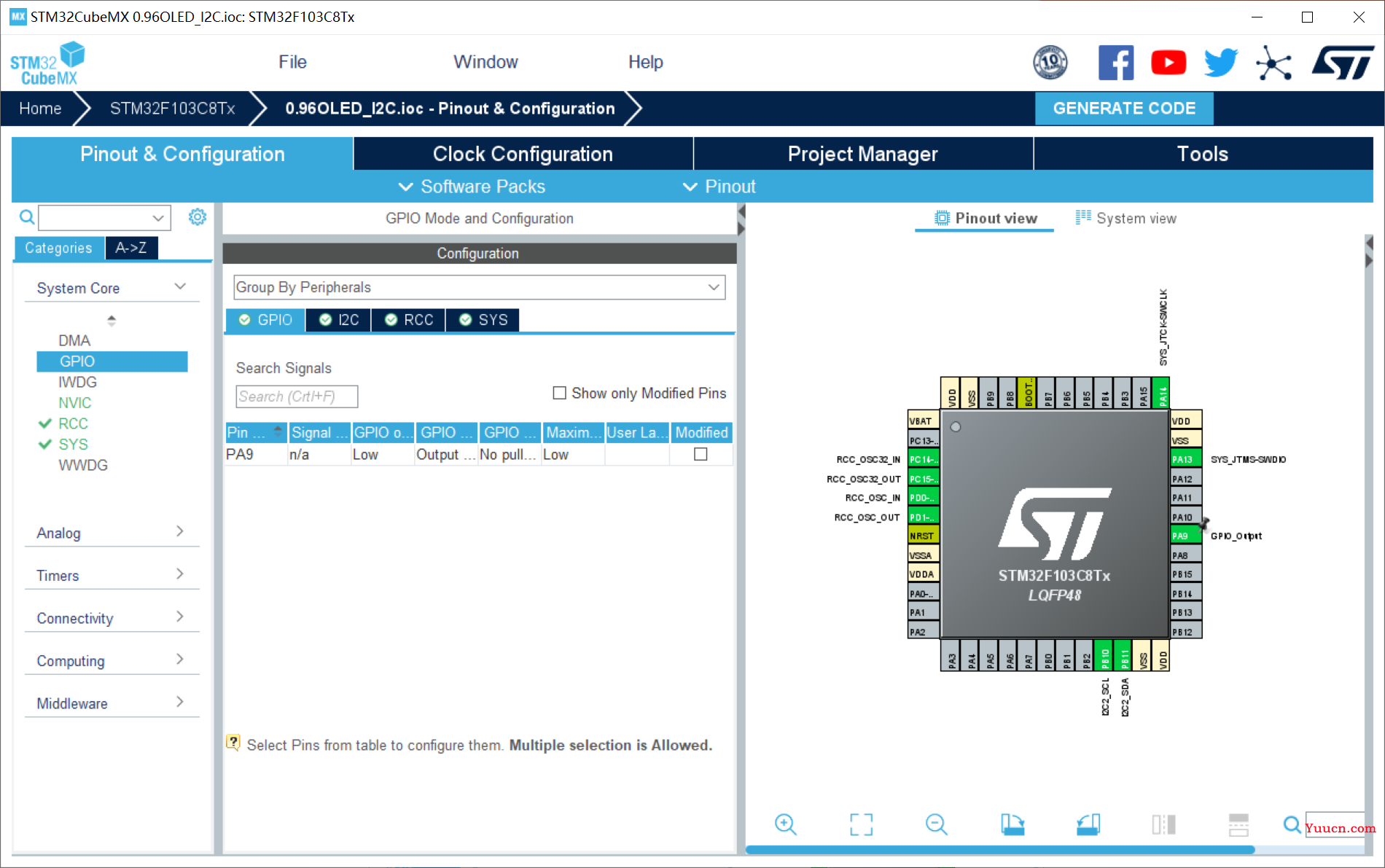Select the I2C configuration tab
Image resolution: width=1385 pixels, height=868 pixels.
pyautogui.click(x=338, y=320)
